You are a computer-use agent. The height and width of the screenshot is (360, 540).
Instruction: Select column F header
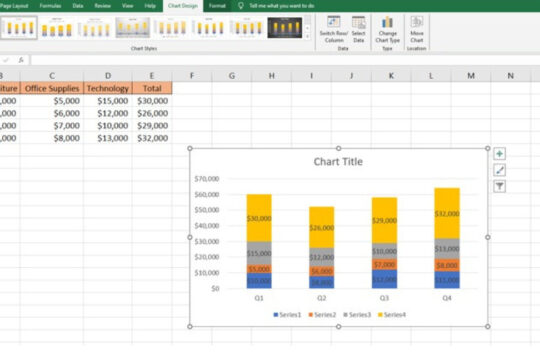point(192,75)
